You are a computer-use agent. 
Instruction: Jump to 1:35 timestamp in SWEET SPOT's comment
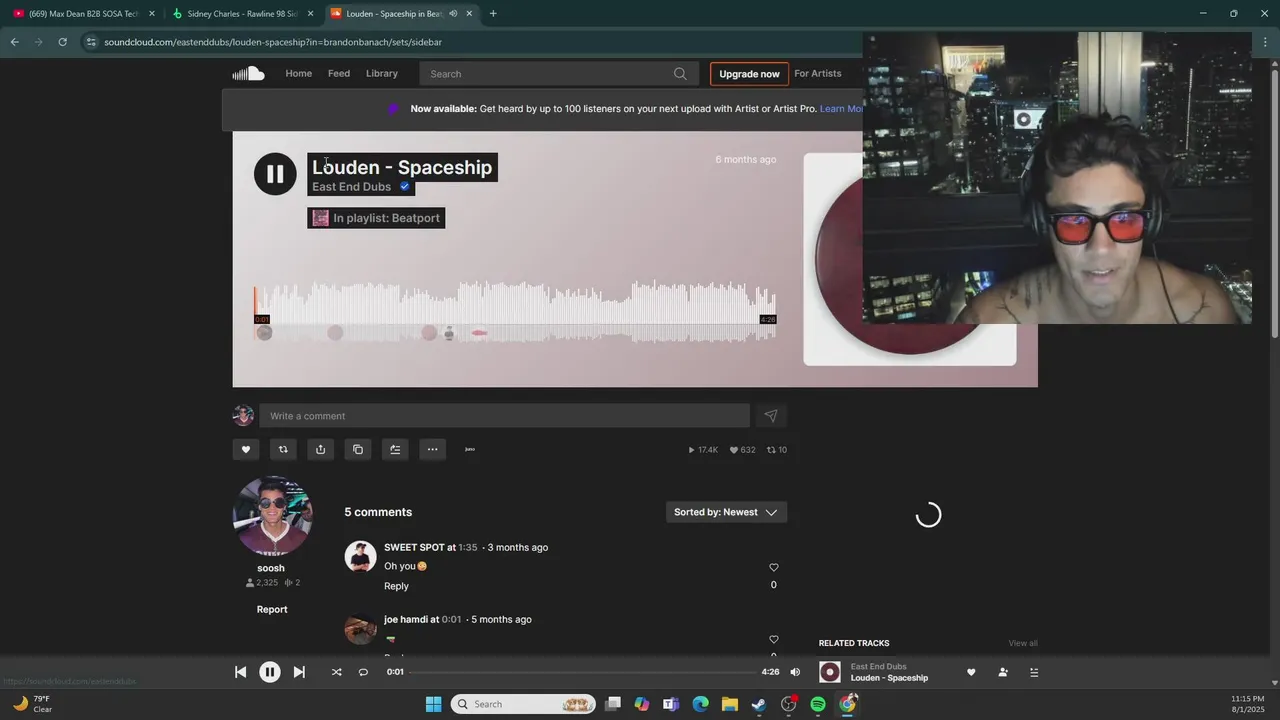[x=468, y=547]
